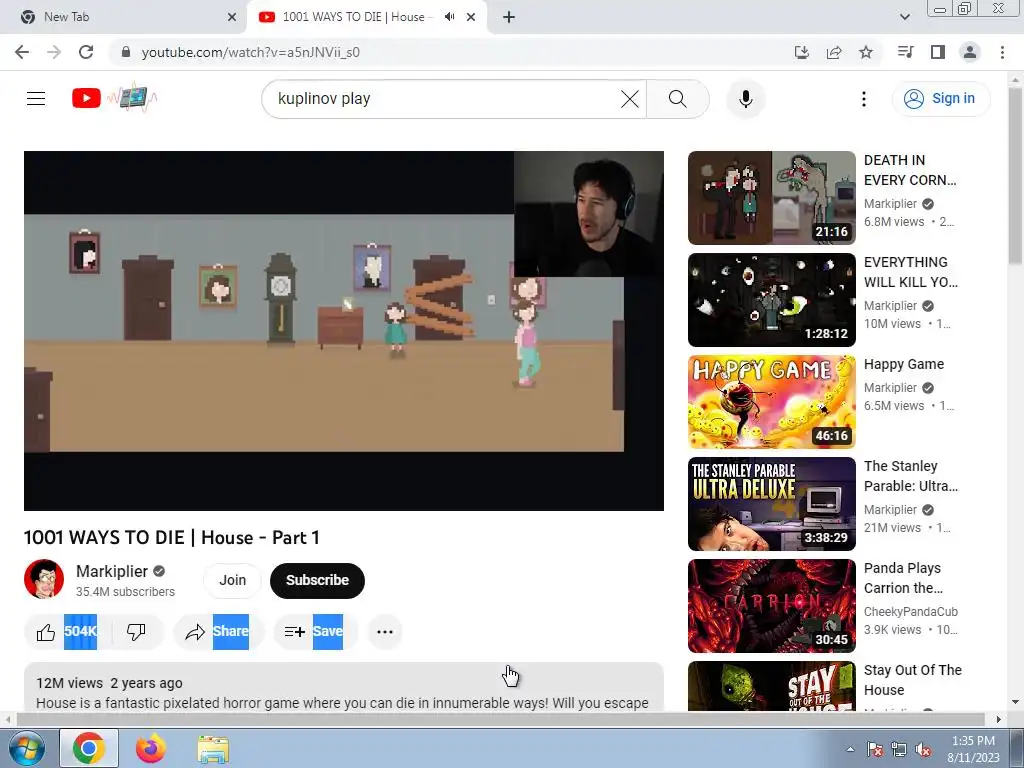Click the Sign in button
Image resolution: width=1024 pixels, height=768 pixels.
coord(940,99)
